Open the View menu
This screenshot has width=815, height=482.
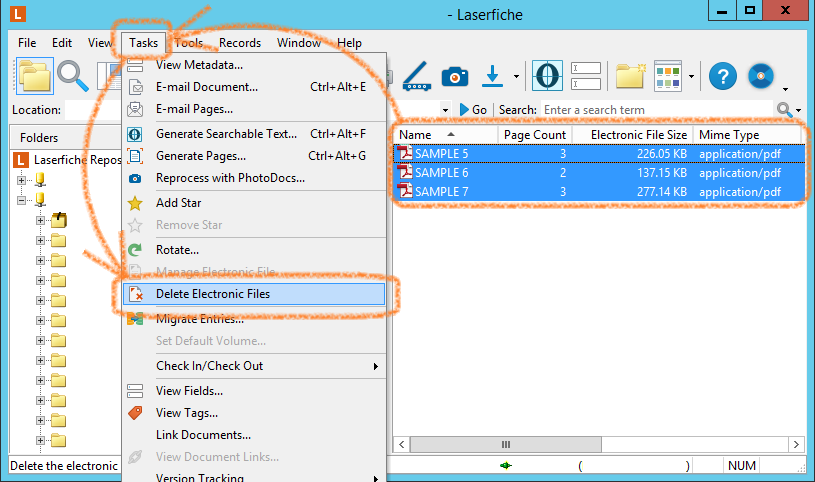[x=100, y=43]
